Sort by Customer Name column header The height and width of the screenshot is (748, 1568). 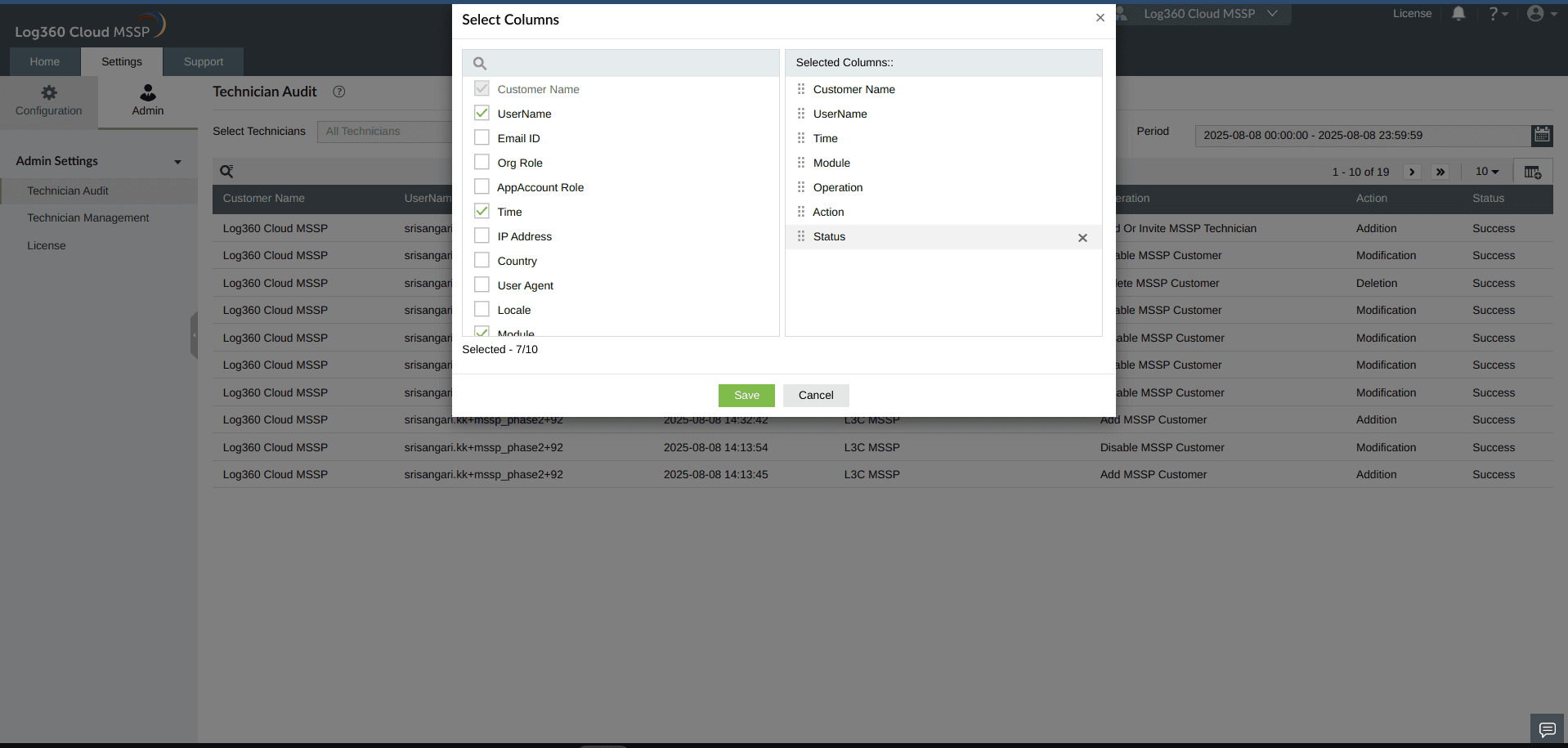click(264, 198)
